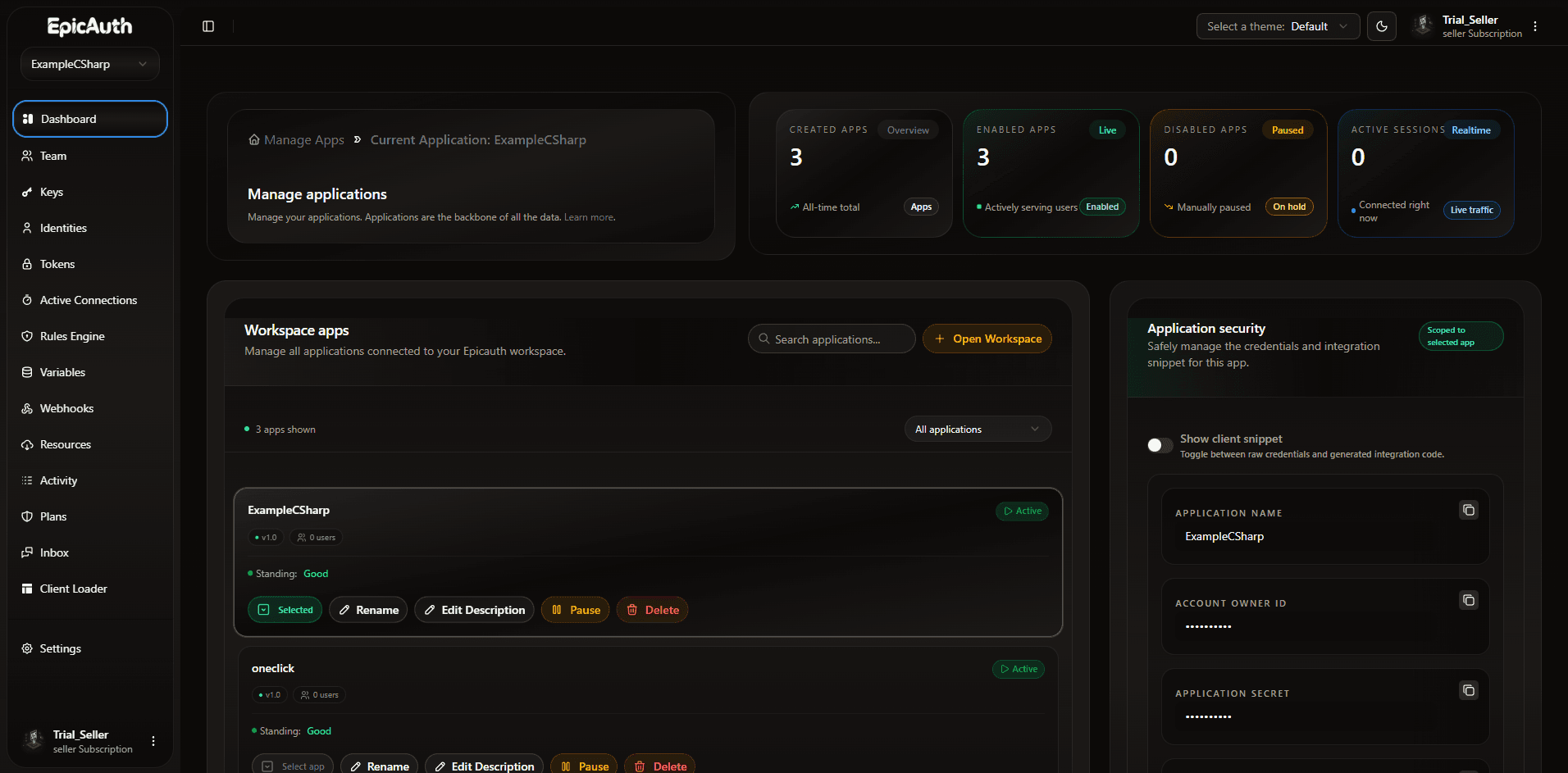
Task: Pause the ExampleCSharp application
Action: [575, 610]
